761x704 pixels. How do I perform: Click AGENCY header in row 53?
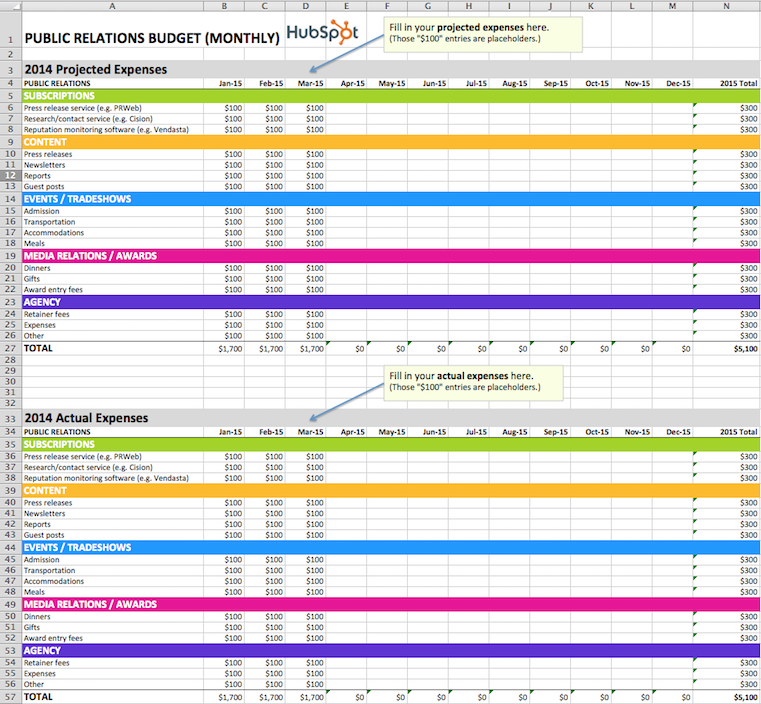click(x=42, y=650)
